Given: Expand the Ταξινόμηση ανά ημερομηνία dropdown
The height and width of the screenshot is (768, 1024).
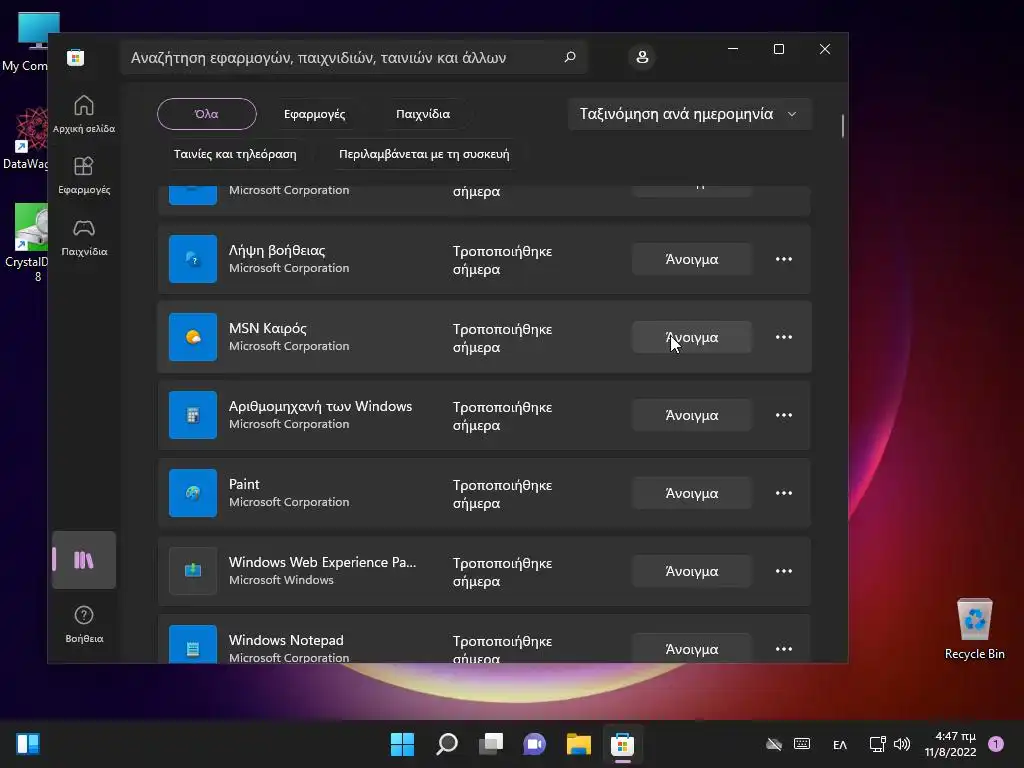Looking at the screenshot, I should click(x=690, y=114).
